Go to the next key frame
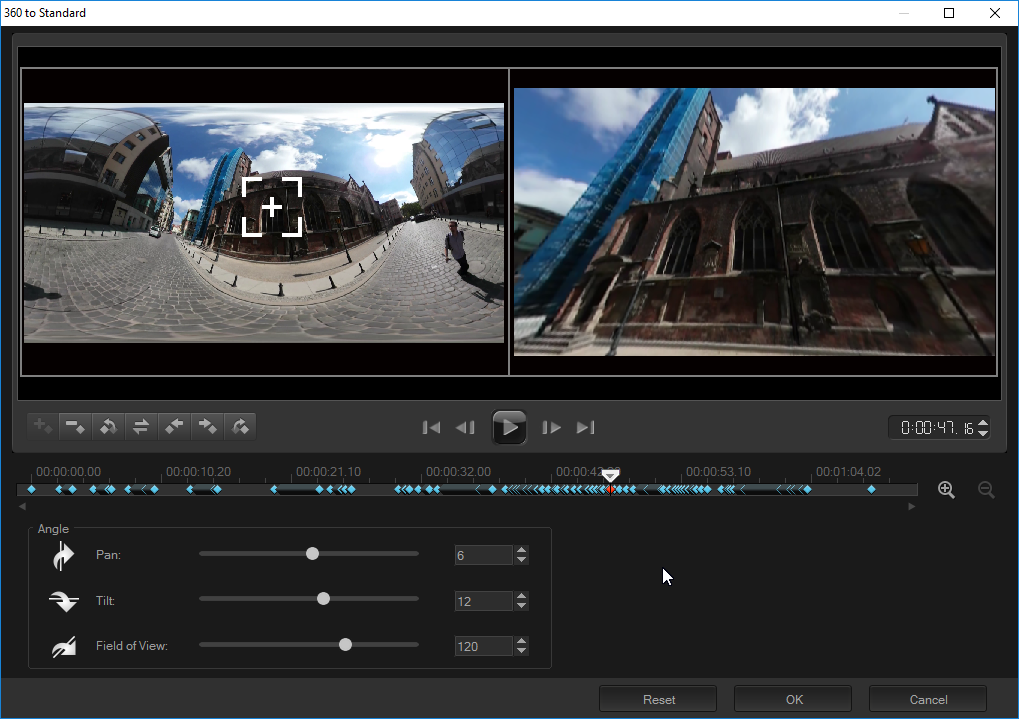This screenshot has width=1019, height=719. tap(240, 427)
